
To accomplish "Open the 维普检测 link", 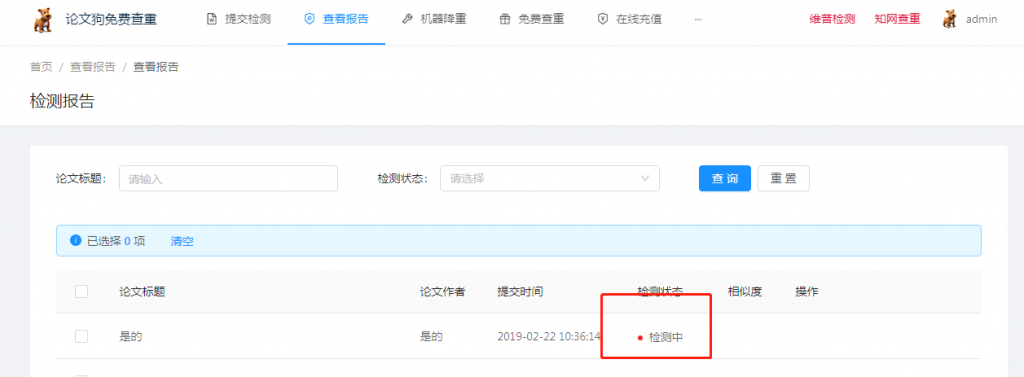I will (832, 19).
